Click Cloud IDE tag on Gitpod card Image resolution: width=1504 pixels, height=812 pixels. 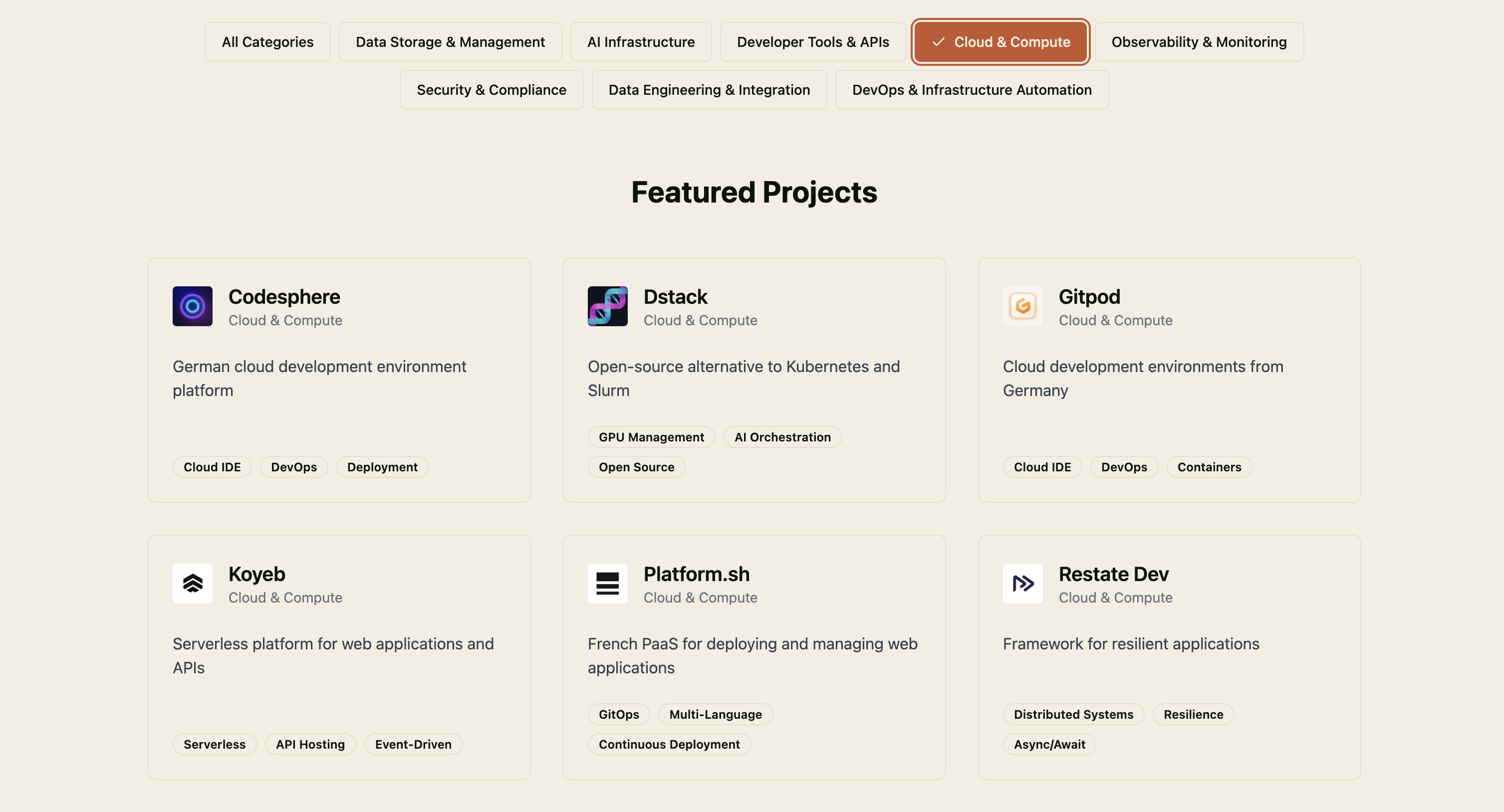tap(1042, 467)
